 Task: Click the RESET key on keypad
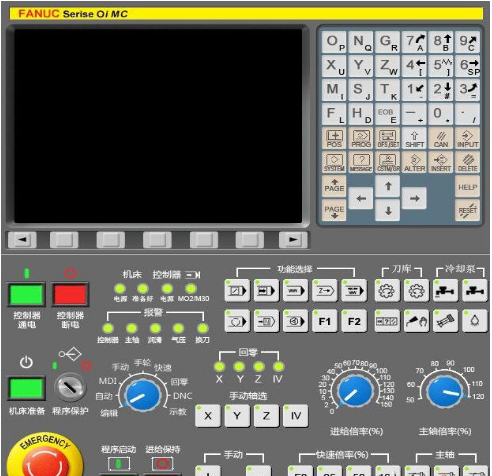[x=467, y=210]
